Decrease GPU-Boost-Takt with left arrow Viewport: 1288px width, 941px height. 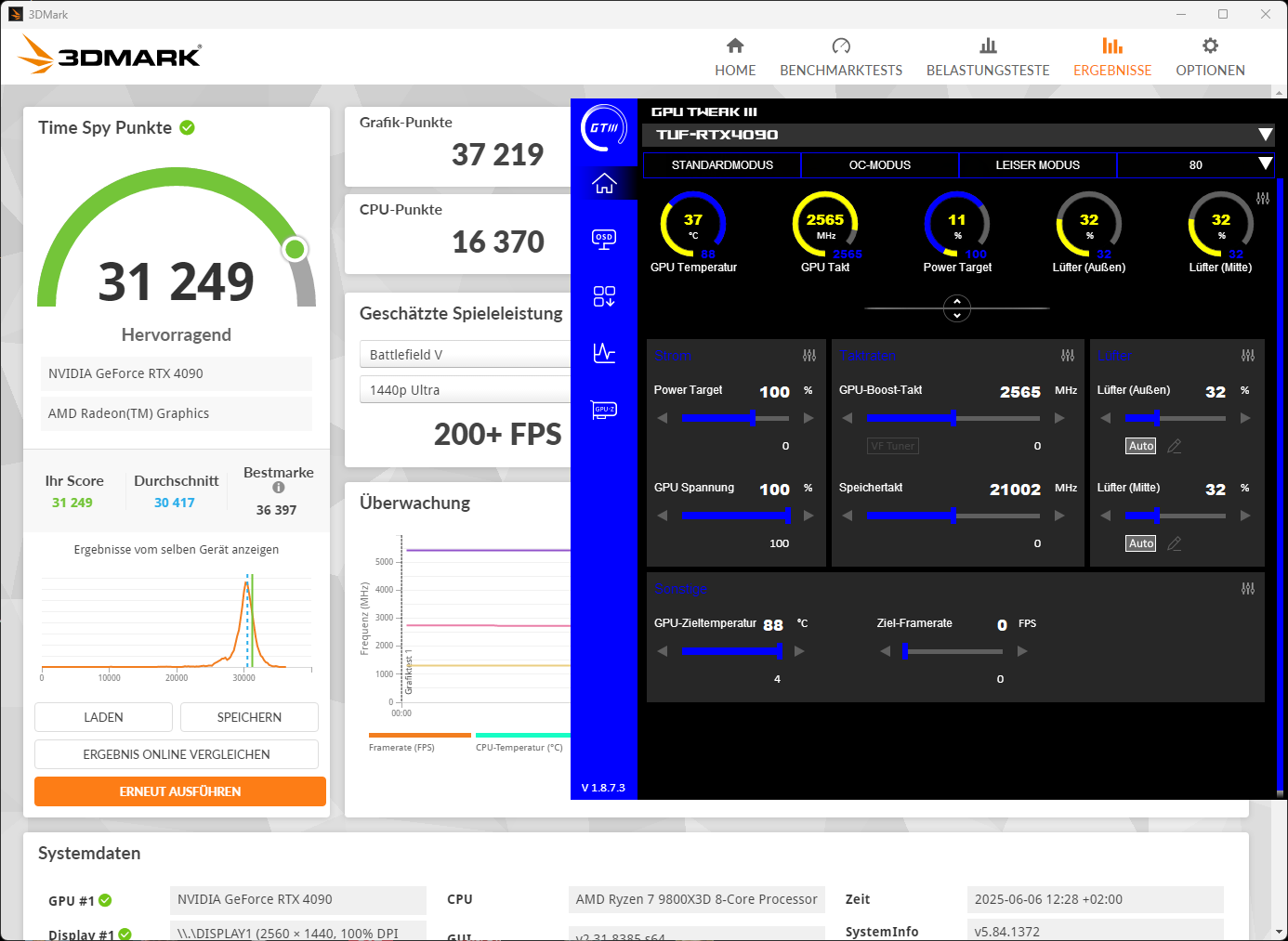(848, 418)
